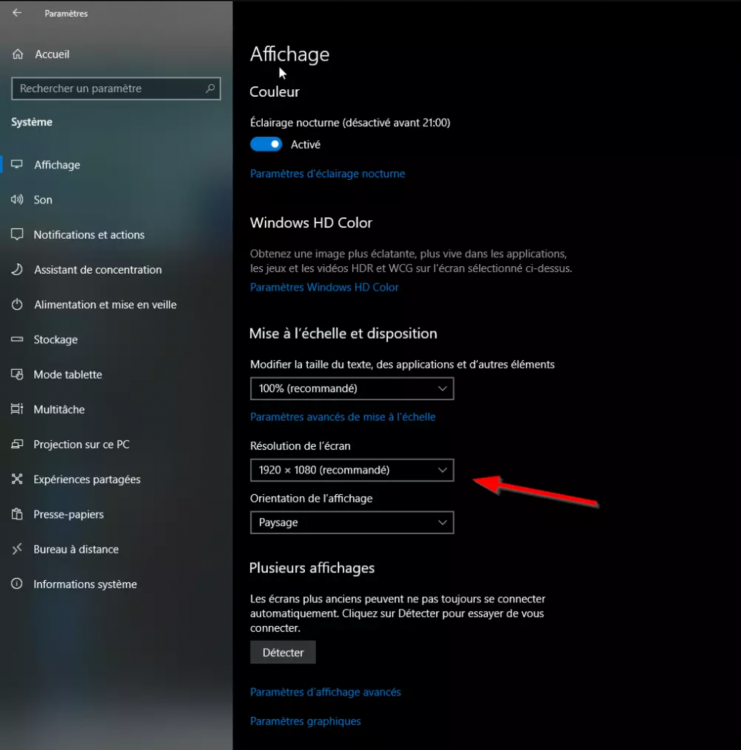Click the Plusieurs affichages heading
The width and height of the screenshot is (741, 750).
coord(312,568)
